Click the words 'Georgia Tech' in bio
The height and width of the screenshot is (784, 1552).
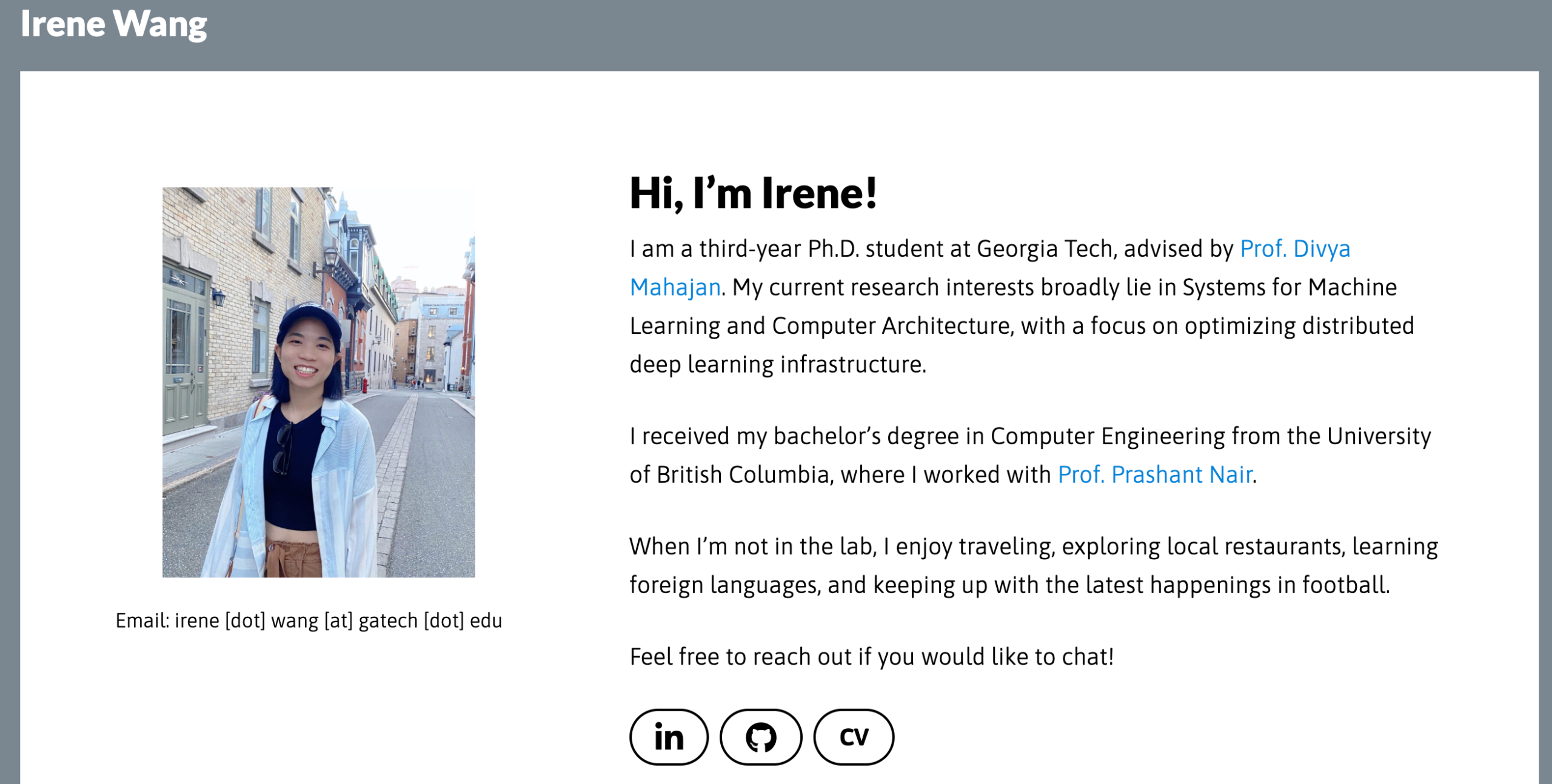[1045, 249]
